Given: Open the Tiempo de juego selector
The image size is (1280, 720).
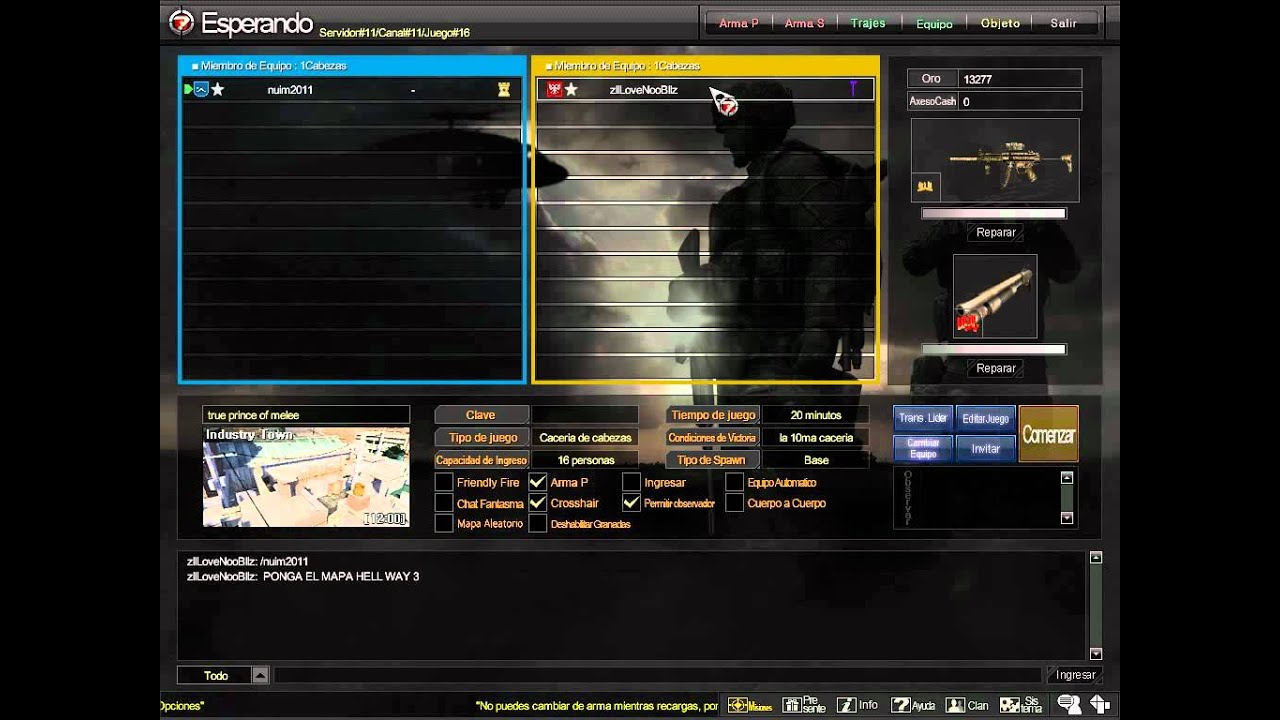Looking at the screenshot, I should pyautogui.click(x=713, y=414).
